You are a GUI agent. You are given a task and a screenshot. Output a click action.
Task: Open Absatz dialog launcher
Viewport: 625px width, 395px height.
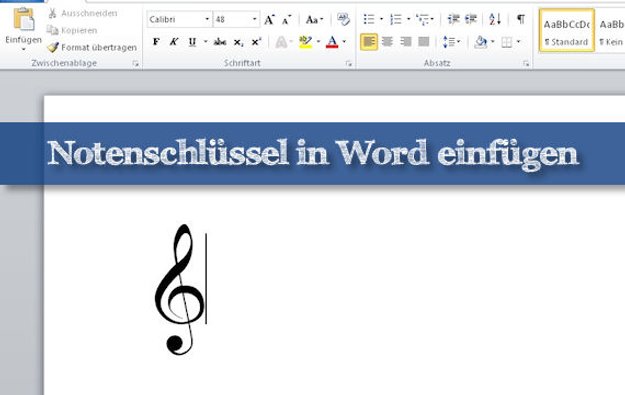[526, 63]
